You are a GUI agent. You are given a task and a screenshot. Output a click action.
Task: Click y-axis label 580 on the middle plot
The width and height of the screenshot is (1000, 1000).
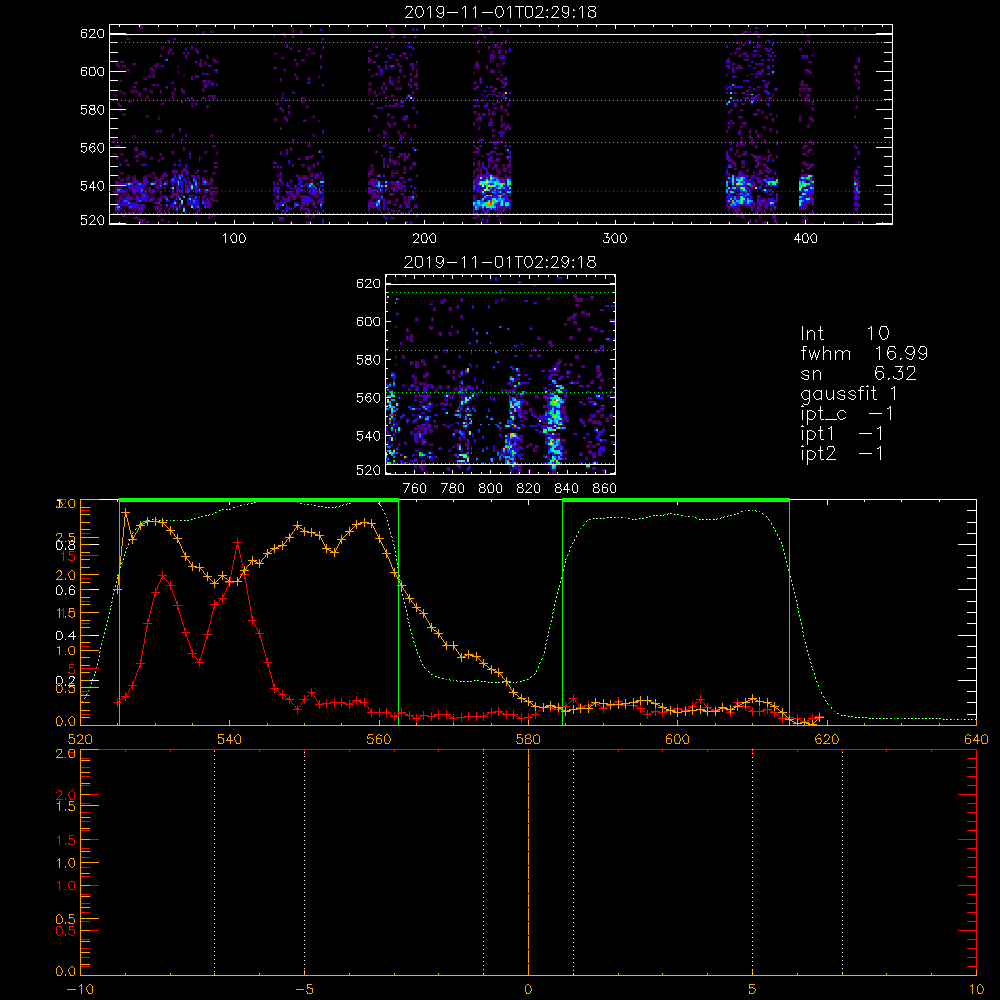[368, 360]
